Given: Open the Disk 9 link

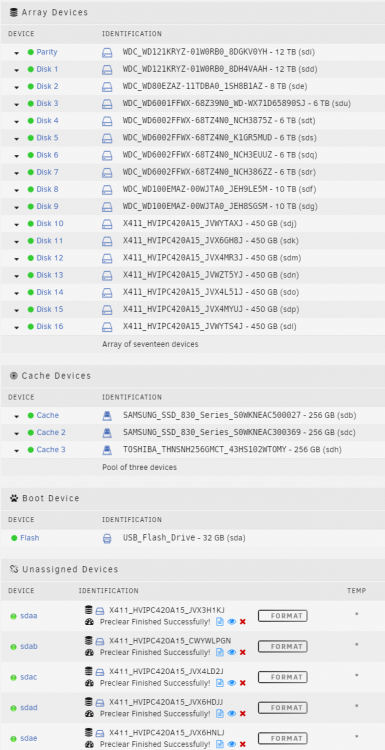Looking at the screenshot, I should pos(47,207).
